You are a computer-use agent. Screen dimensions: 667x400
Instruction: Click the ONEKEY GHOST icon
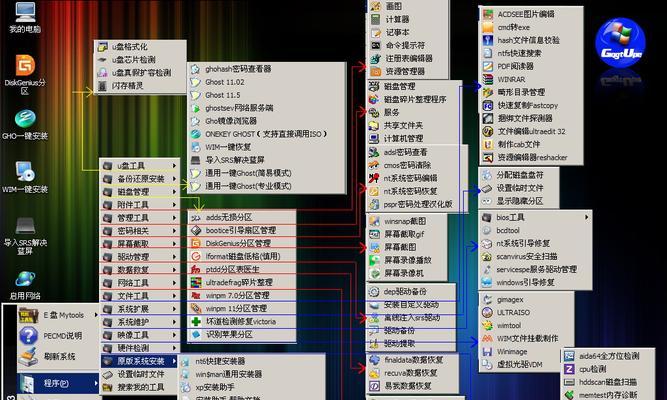click(x=195, y=134)
